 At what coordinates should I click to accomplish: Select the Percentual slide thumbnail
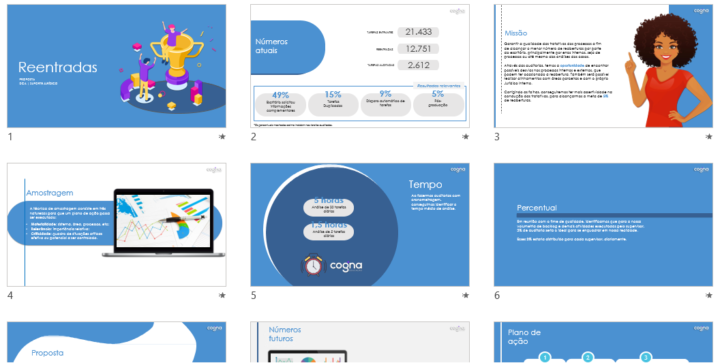603,224
